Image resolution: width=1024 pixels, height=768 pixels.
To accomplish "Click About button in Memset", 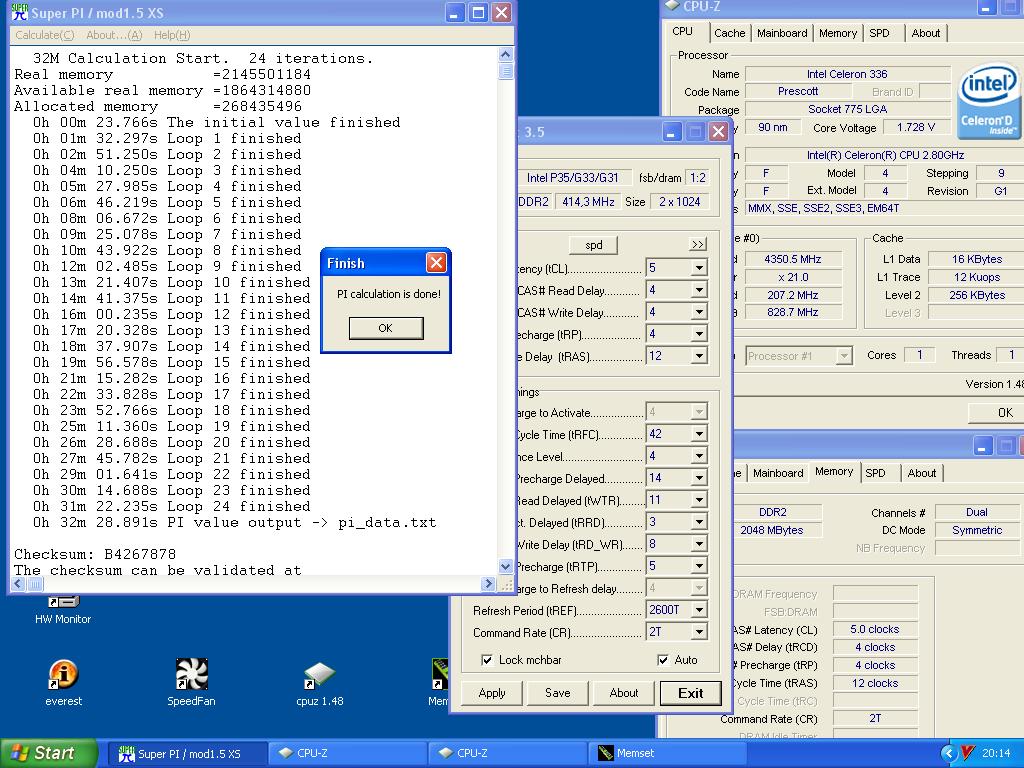I will coord(624,693).
